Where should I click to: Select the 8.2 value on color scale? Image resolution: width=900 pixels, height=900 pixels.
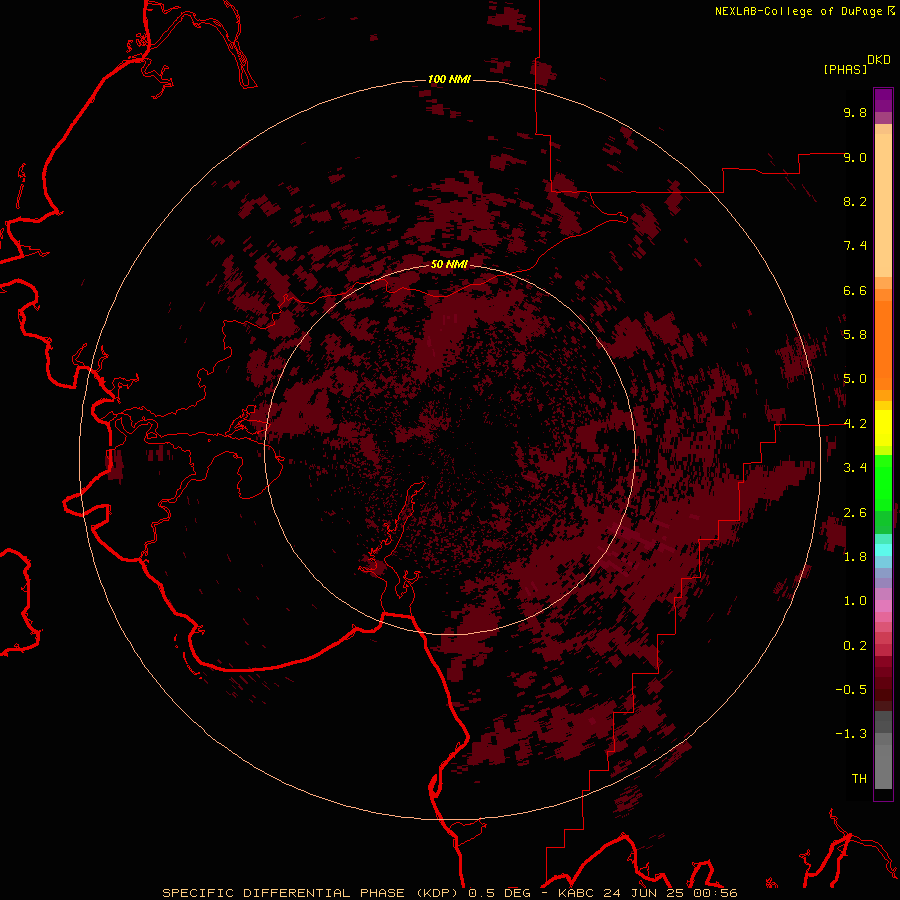click(855, 201)
